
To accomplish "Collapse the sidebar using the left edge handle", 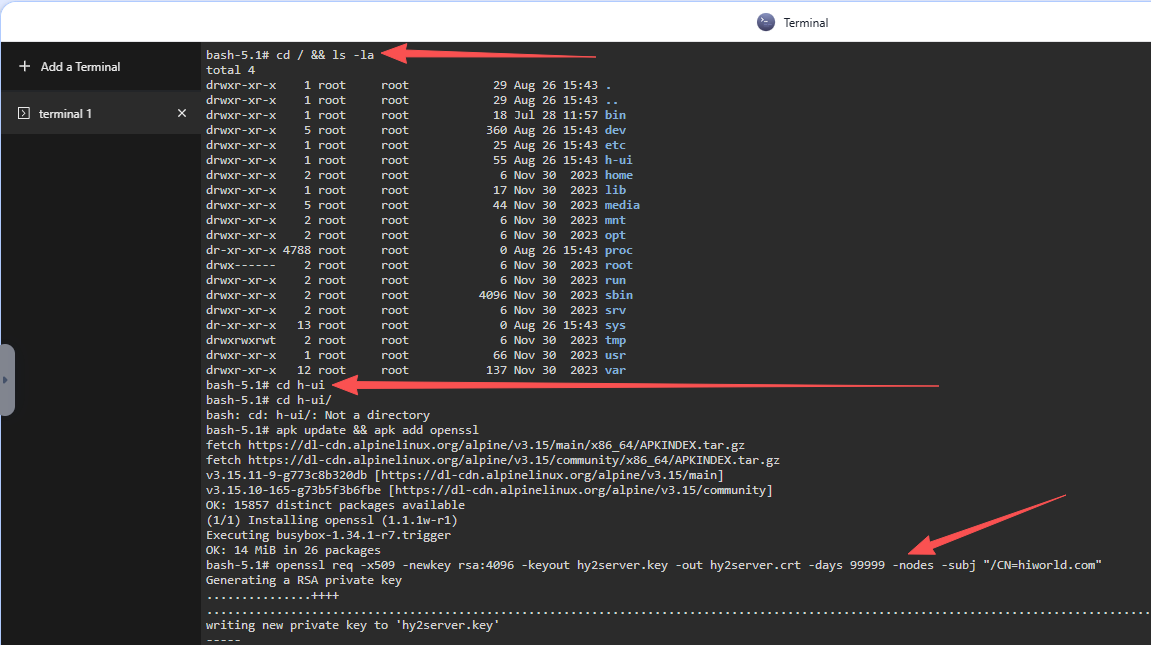I will click(x=7, y=380).
